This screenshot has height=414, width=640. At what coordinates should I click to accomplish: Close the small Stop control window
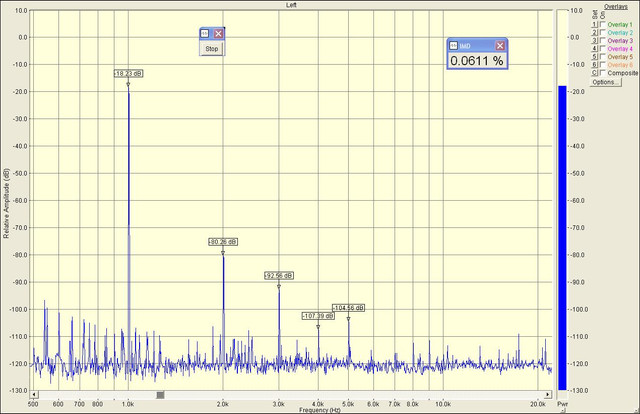coord(218,33)
